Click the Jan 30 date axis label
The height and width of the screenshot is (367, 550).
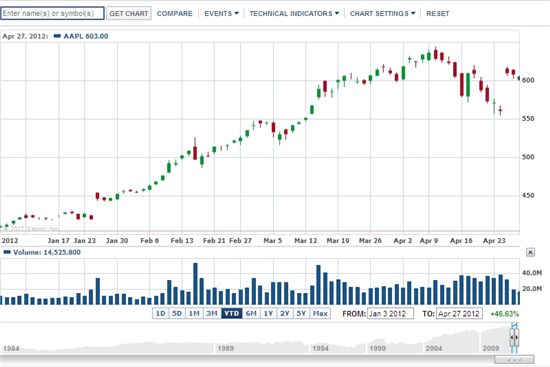pyautogui.click(x=117, y=241)
